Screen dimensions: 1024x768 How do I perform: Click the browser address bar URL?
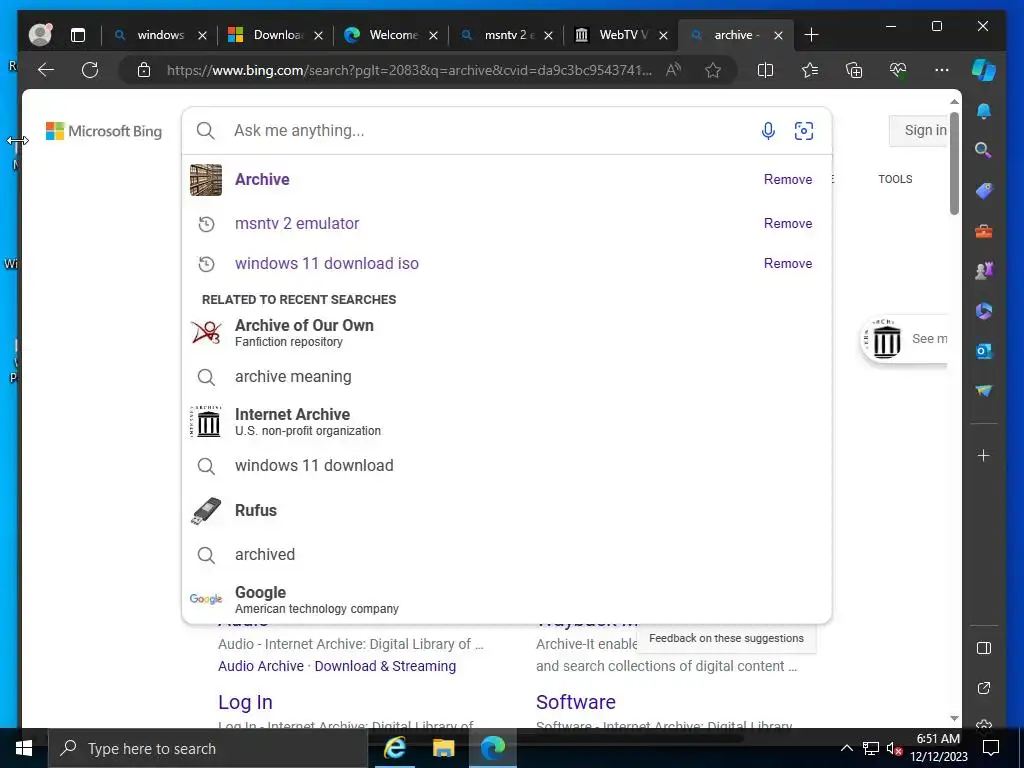[x=409, y=70]
